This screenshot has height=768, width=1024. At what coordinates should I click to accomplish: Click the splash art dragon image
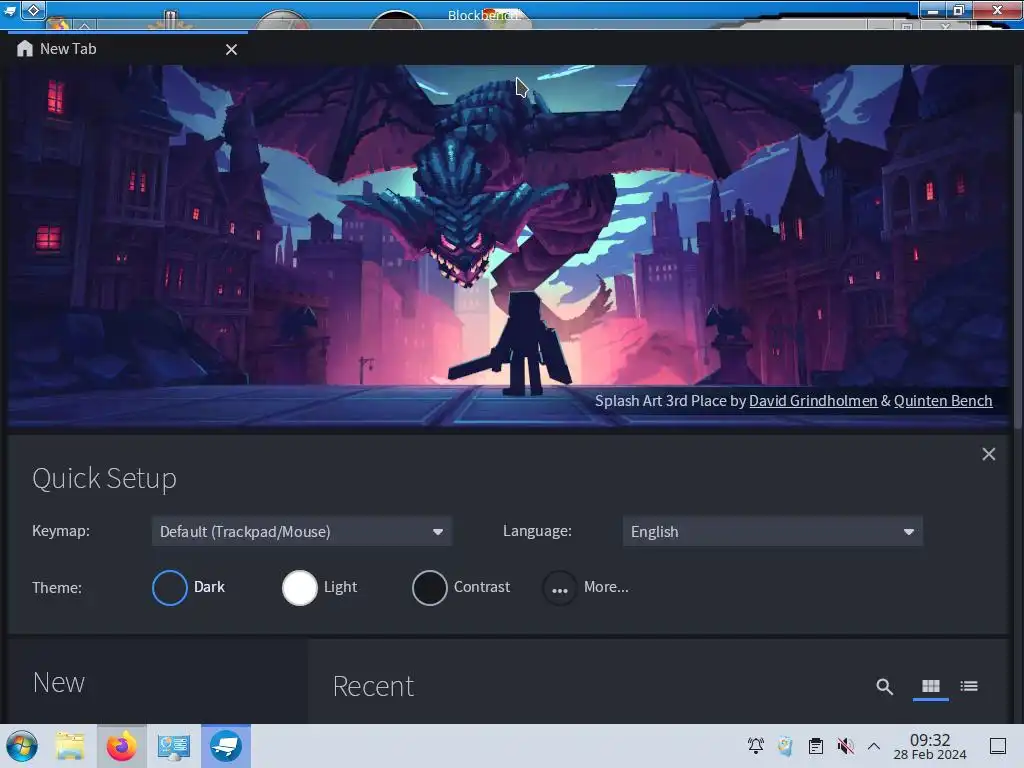pyautogui.click(x=508, y=246)
